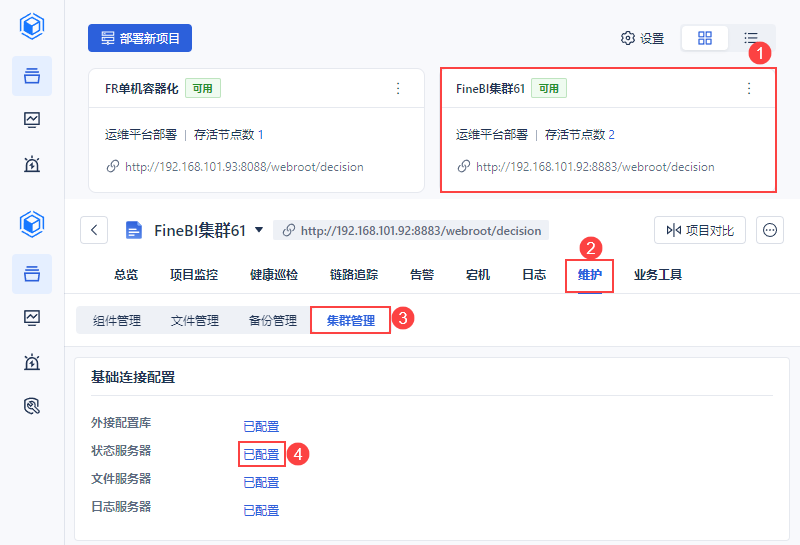Select the 维护 tab
The width and height of the screenshot is (800, 545).
coord(589,275)
